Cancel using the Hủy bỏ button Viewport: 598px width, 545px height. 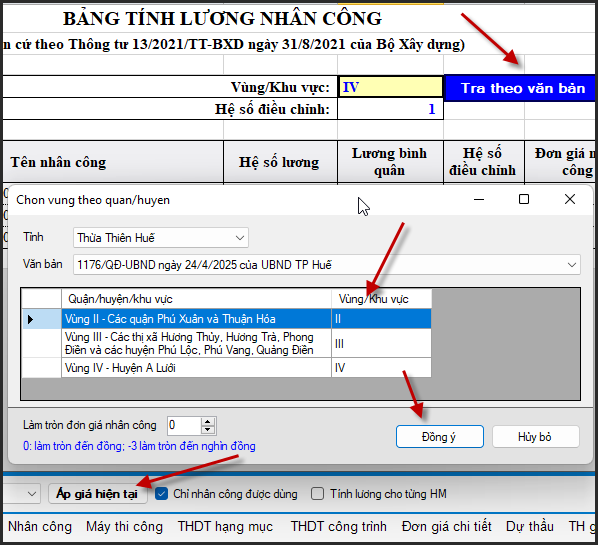(536, 437)
